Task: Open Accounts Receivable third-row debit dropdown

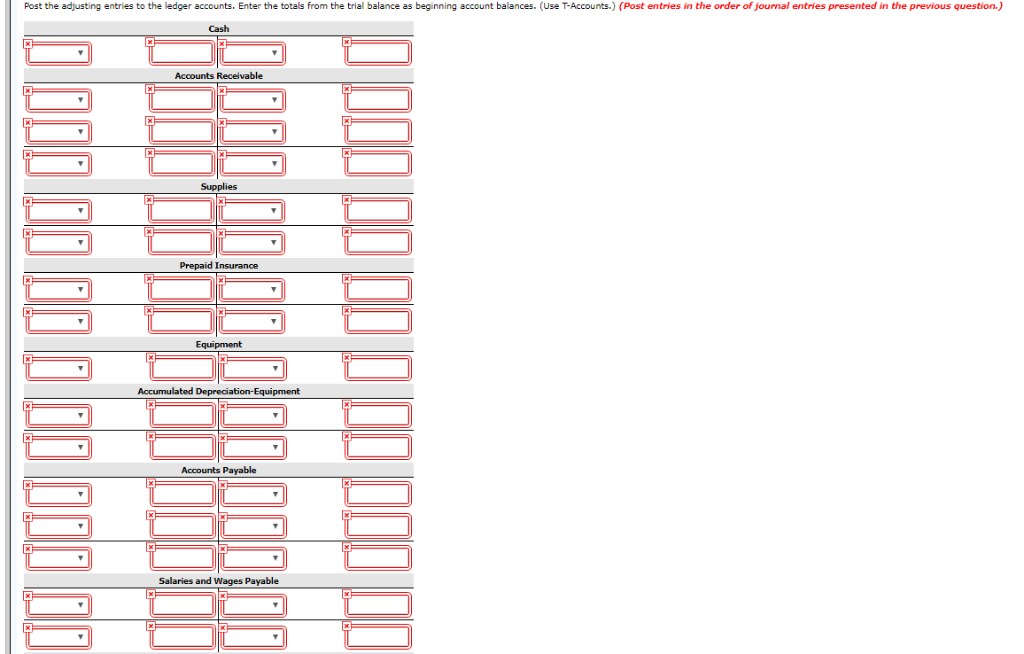Action: 59,163
